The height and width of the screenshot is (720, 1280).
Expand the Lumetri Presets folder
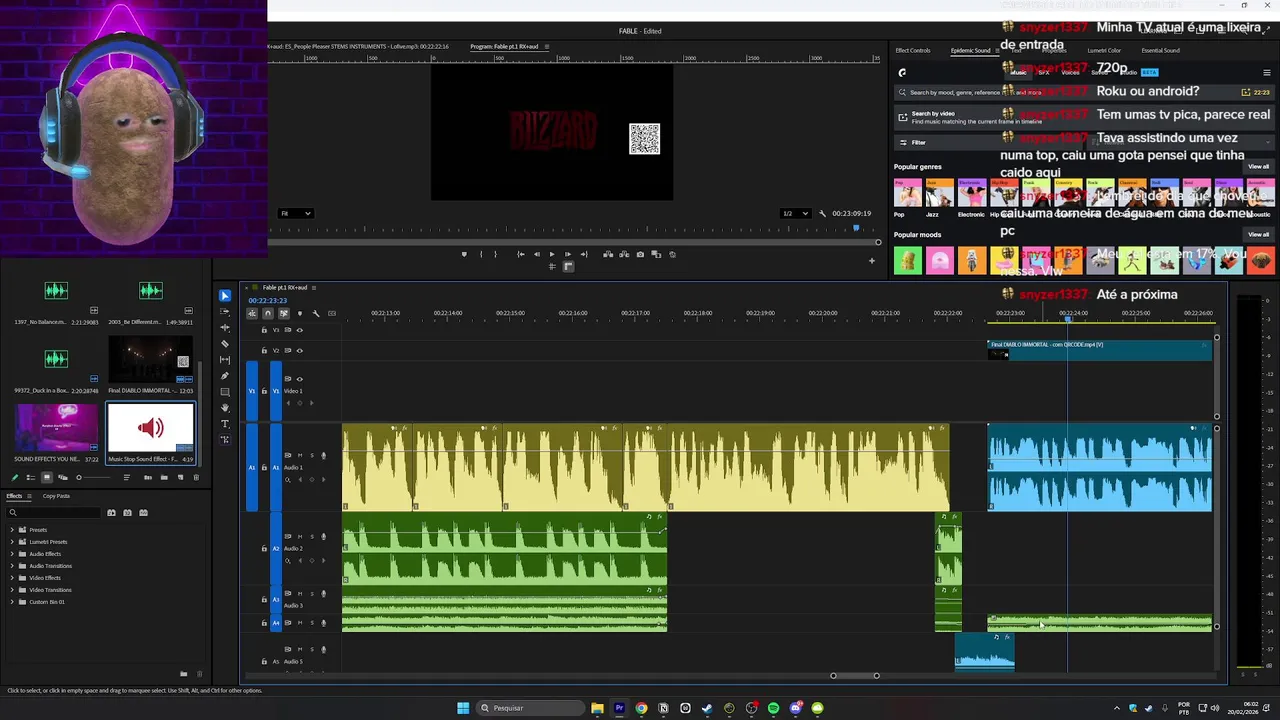[12, 542]
